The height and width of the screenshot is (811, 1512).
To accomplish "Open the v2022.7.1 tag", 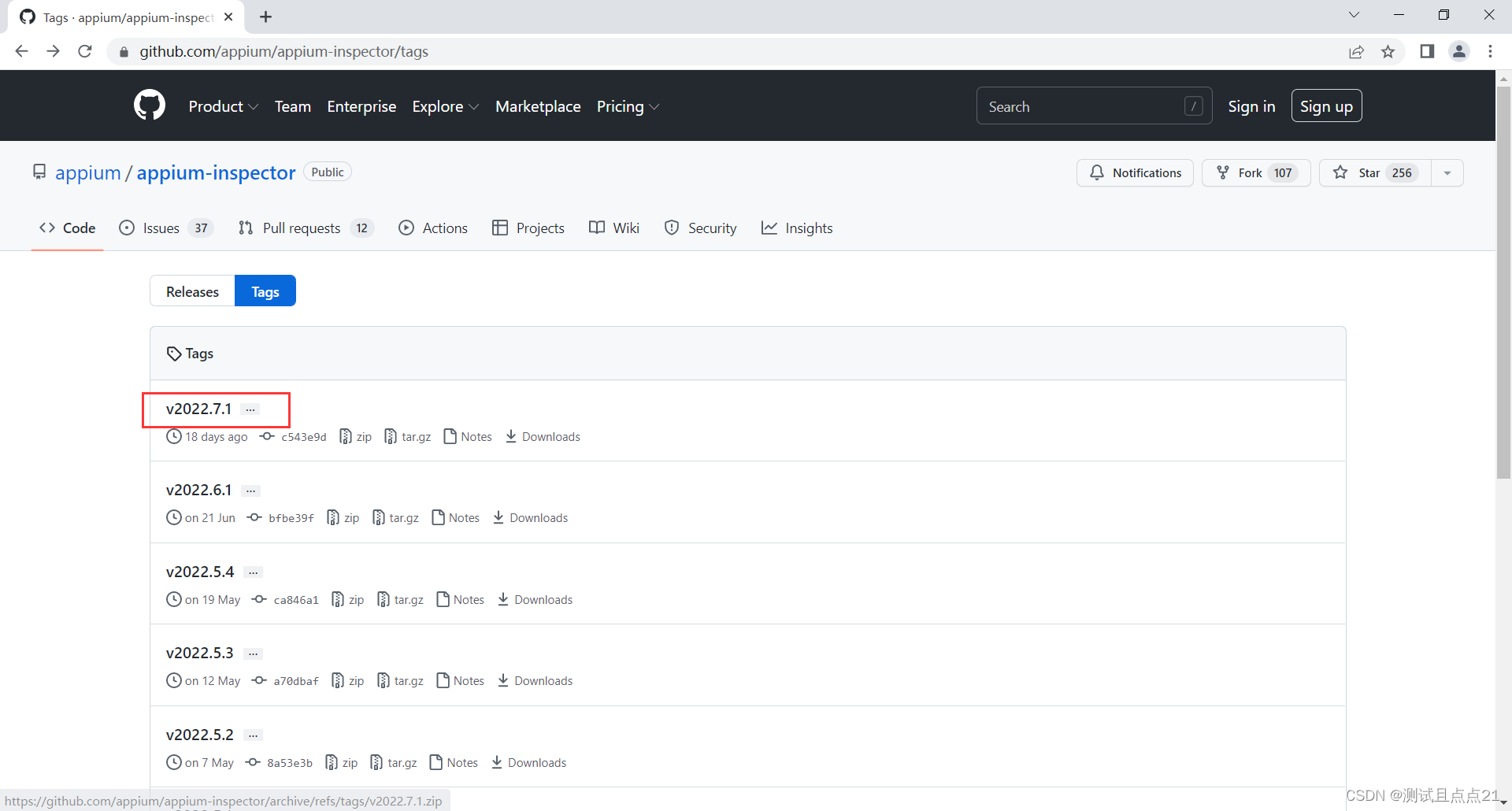I will pos(198,409).
